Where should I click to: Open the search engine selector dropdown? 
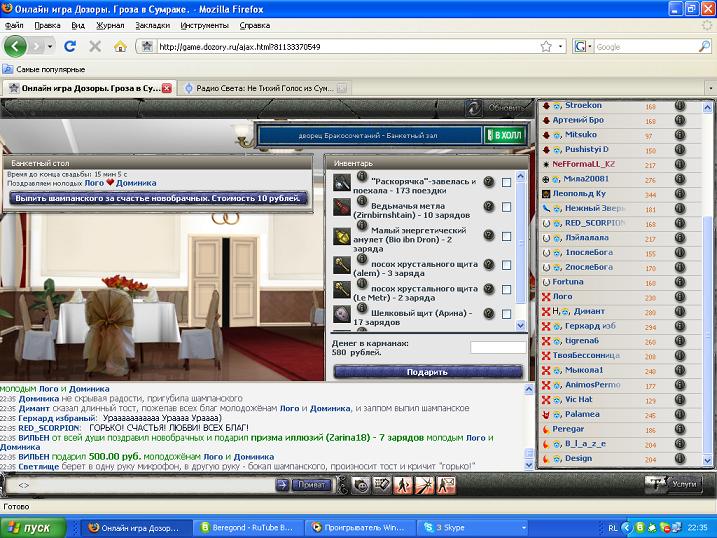click(x=583, y=46)
